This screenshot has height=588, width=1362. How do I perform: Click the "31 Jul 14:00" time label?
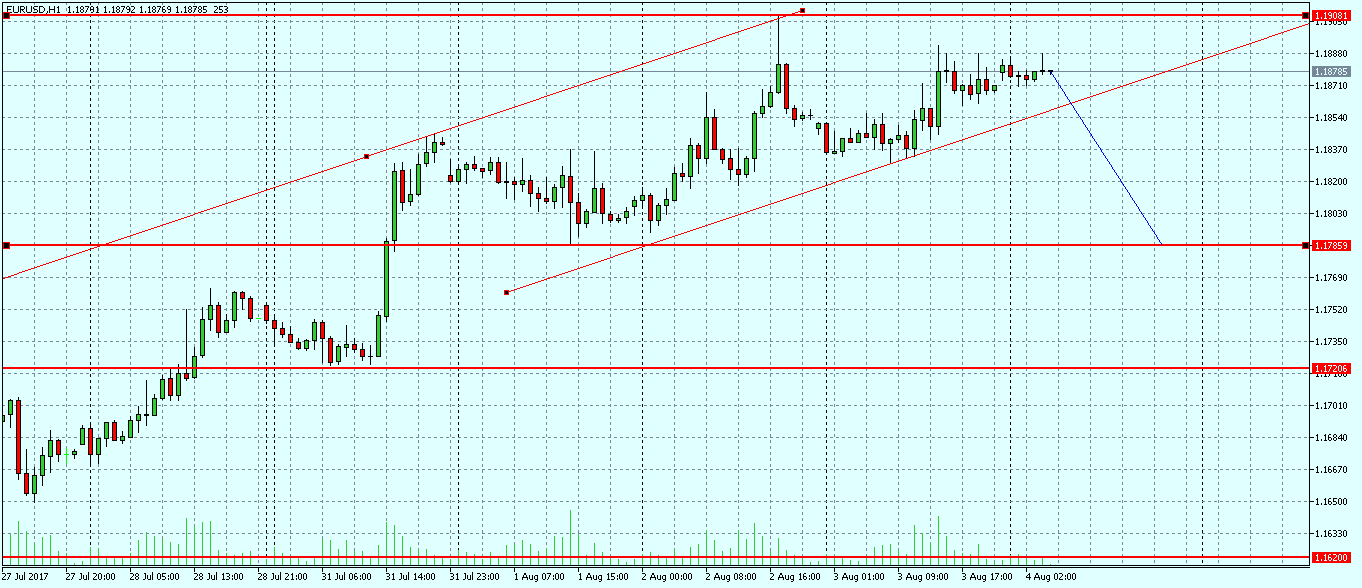pos(410,577)
